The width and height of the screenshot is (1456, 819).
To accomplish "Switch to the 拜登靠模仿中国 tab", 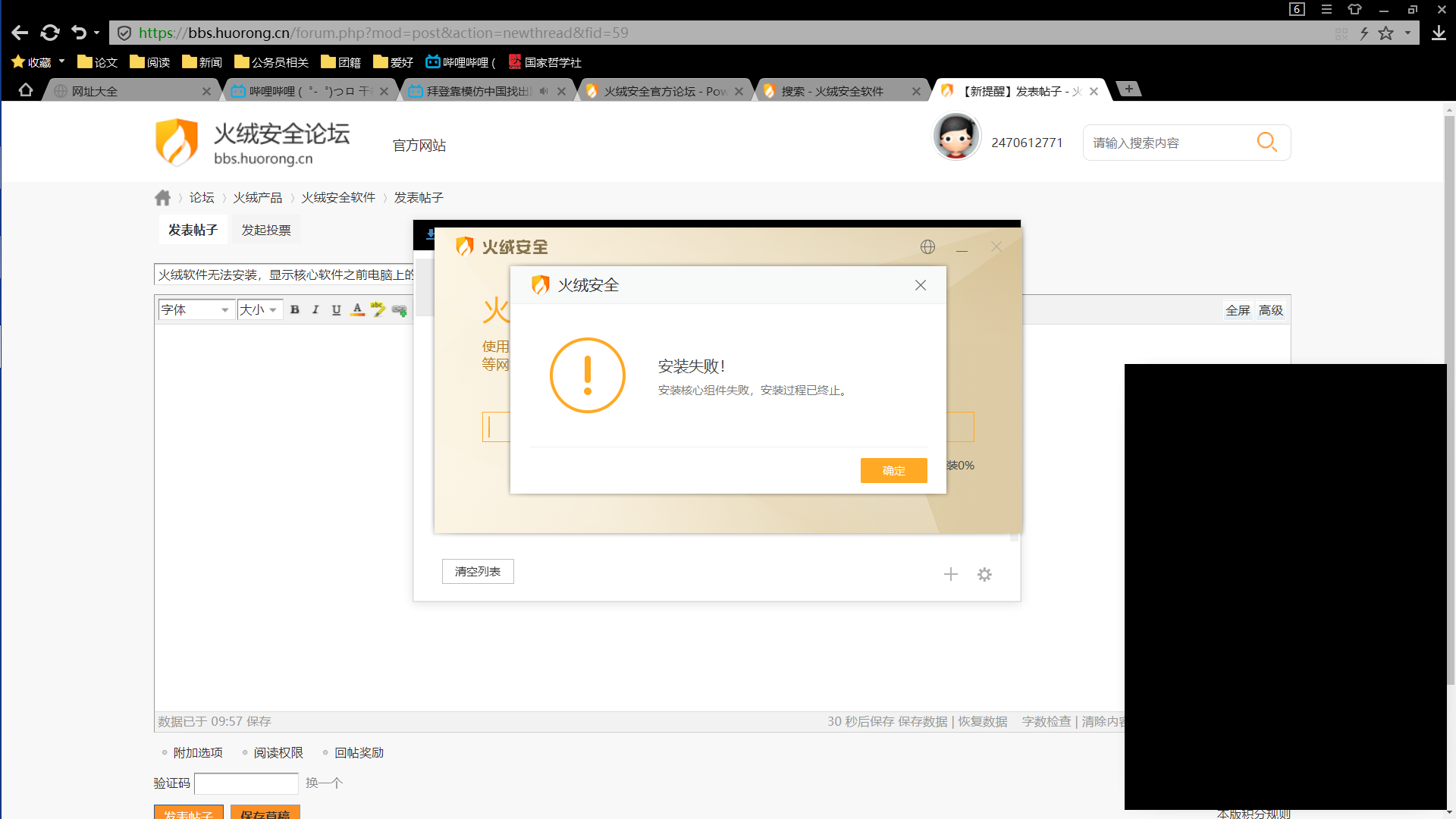I will [478, 91].
